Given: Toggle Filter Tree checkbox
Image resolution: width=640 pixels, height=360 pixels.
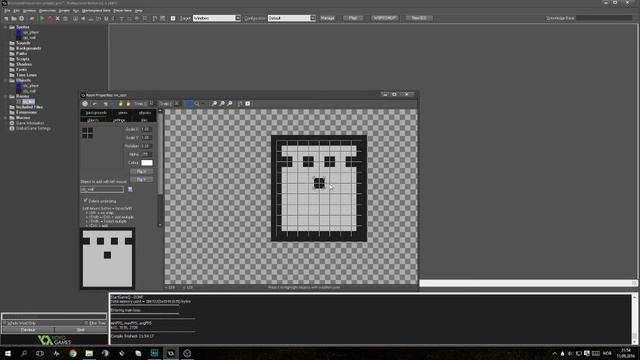Looking at the screenshot, I should point(86,323).
